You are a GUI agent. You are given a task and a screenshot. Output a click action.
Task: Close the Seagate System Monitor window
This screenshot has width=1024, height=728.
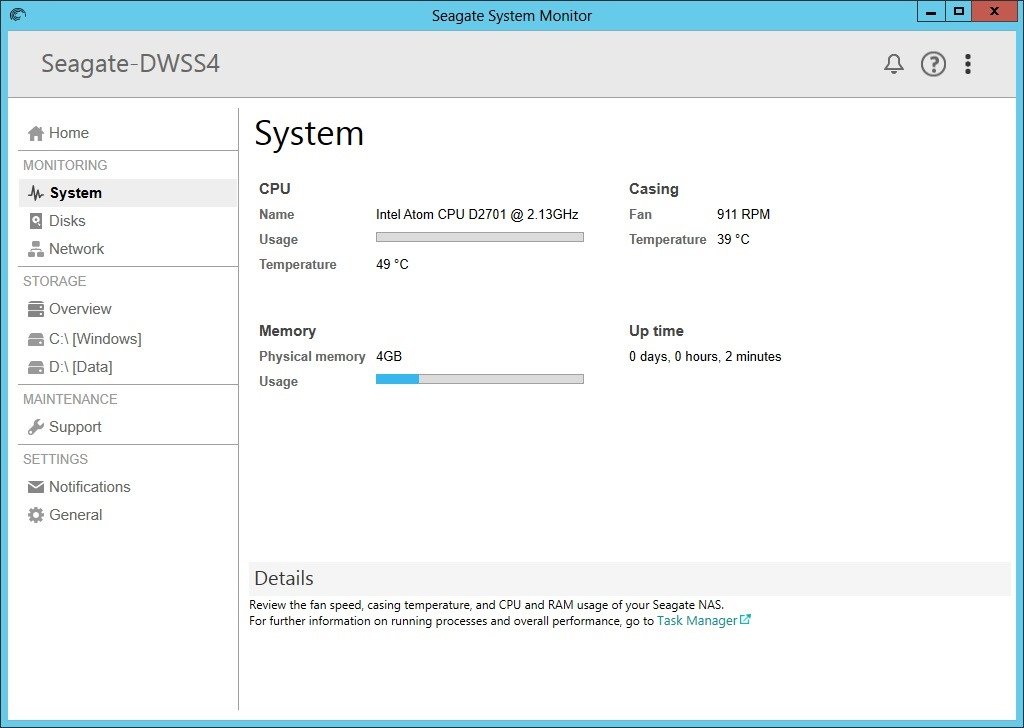(x=995, y=12)
